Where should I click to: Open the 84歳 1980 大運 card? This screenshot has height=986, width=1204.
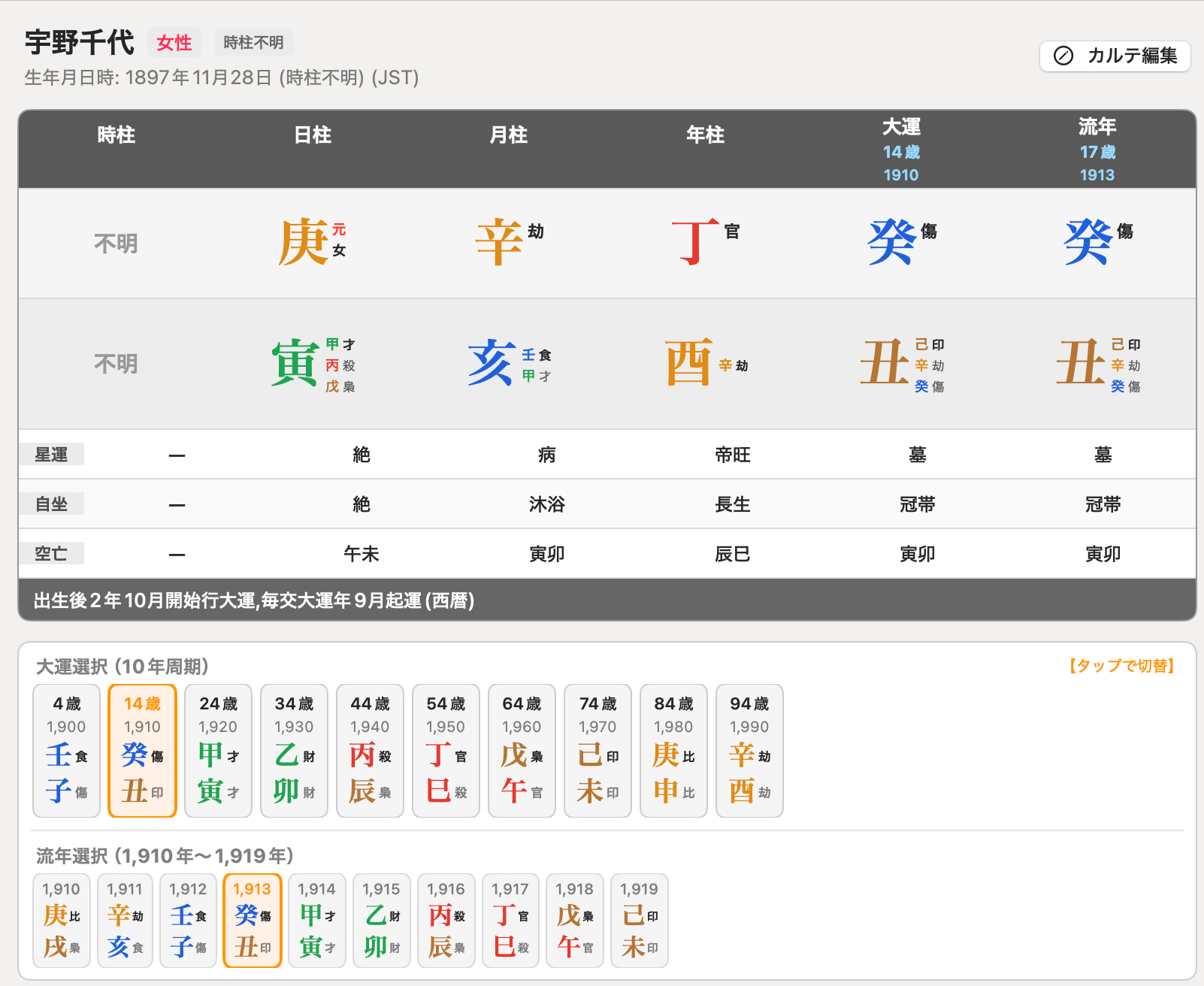pyautogui.click(x=673, y=750)
